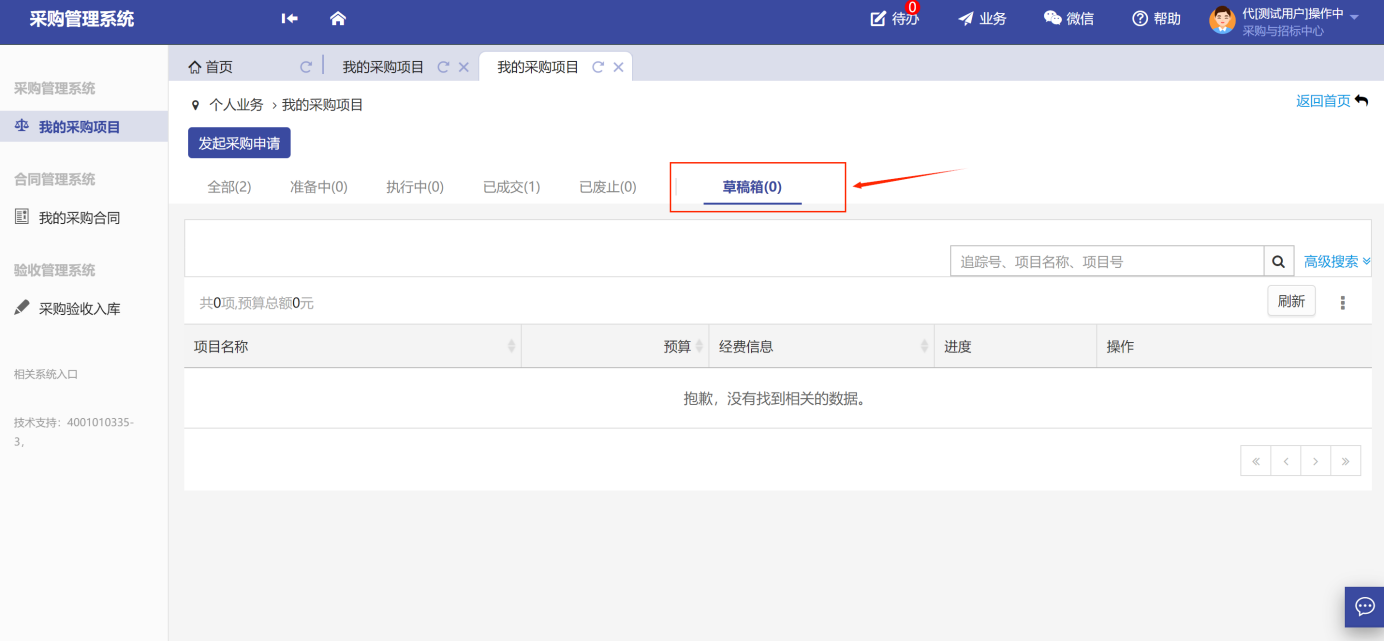Screen dimensions: 1384x641
Task: Collapse the sidebar with the top-bar arrow icon
Action: click(290, 18)
